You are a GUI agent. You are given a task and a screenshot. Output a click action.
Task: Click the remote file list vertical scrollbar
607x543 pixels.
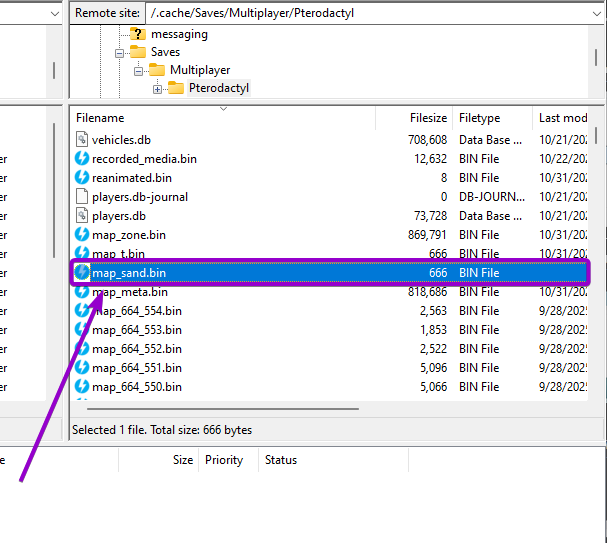point(596,135)
